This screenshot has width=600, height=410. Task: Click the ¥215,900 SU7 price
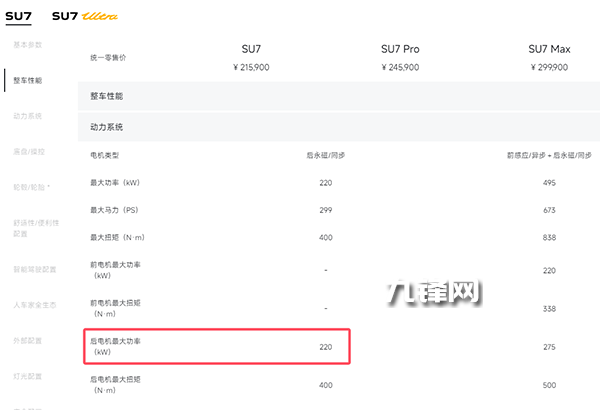click(x=251, y=67)
